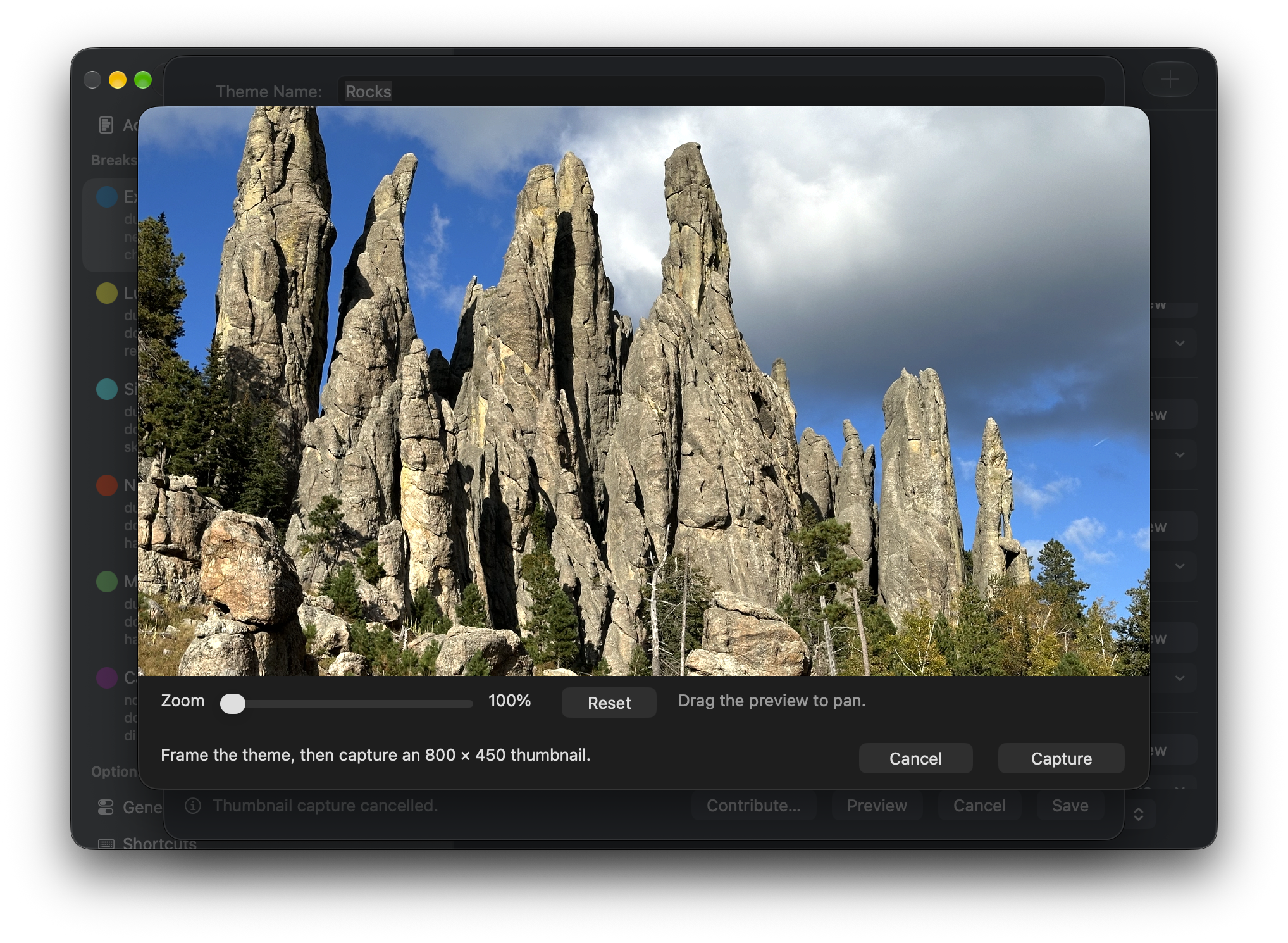Image resolution: width=1288 pixels, height=943 pixels.
Task: Save the theme in the editor
Action: [x=1070, y=806]
